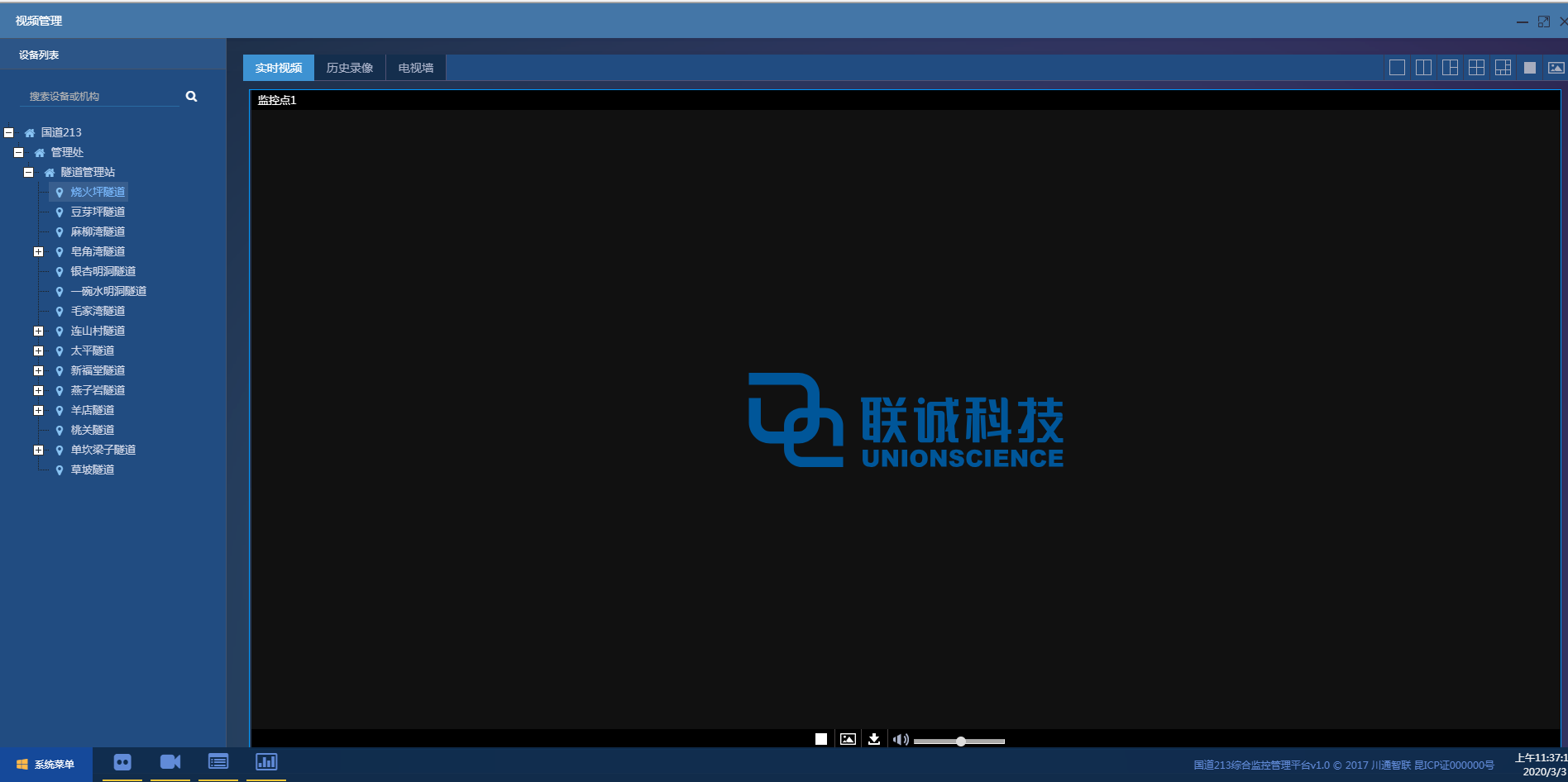Expand the 羊店隧道 node
This screenshot has width=1568, height=782.
pyautogui.click(x=38, y=410)
